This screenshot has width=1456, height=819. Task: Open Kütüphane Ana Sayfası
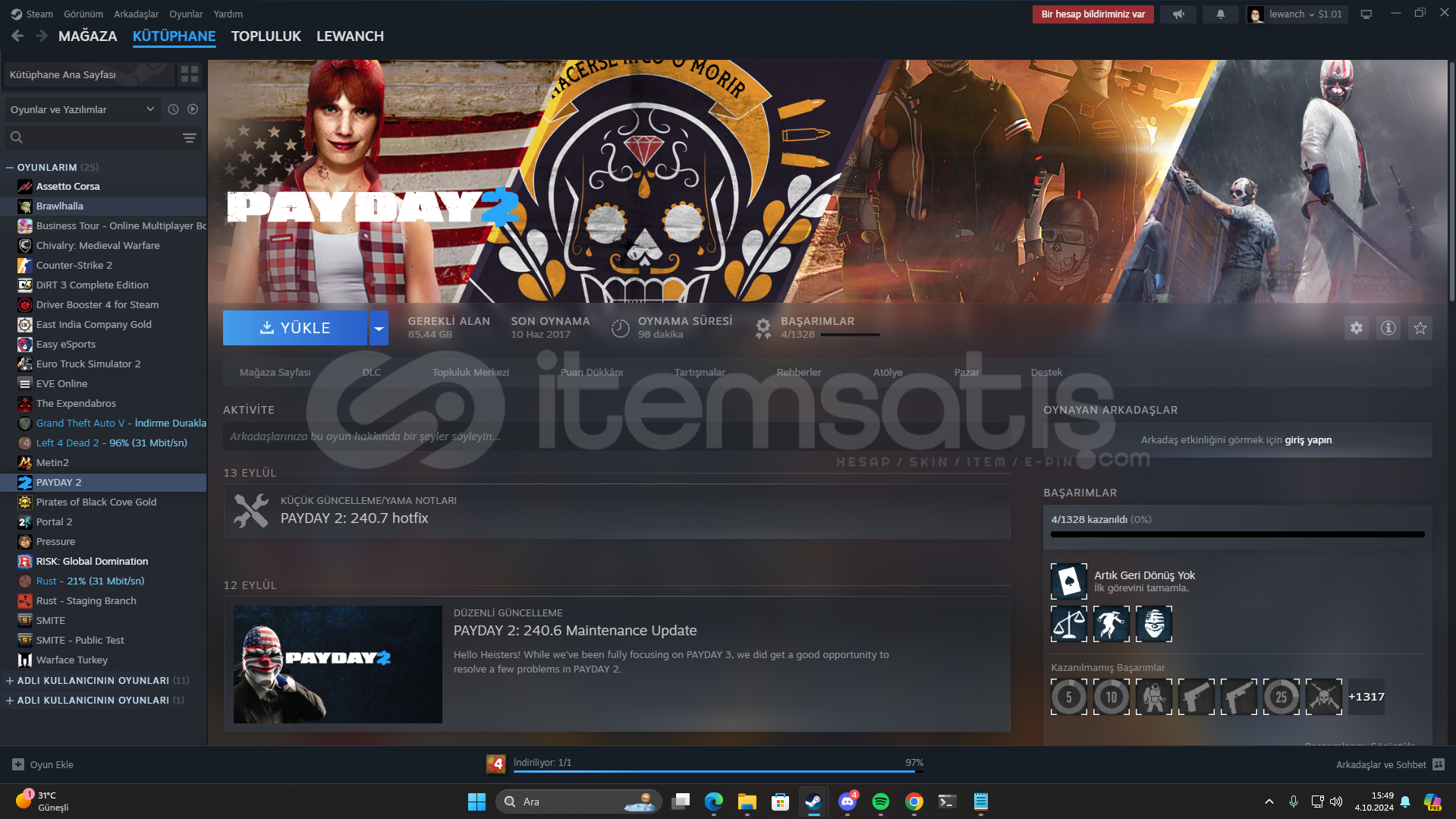pyautogui.click(x=90, y=74)
